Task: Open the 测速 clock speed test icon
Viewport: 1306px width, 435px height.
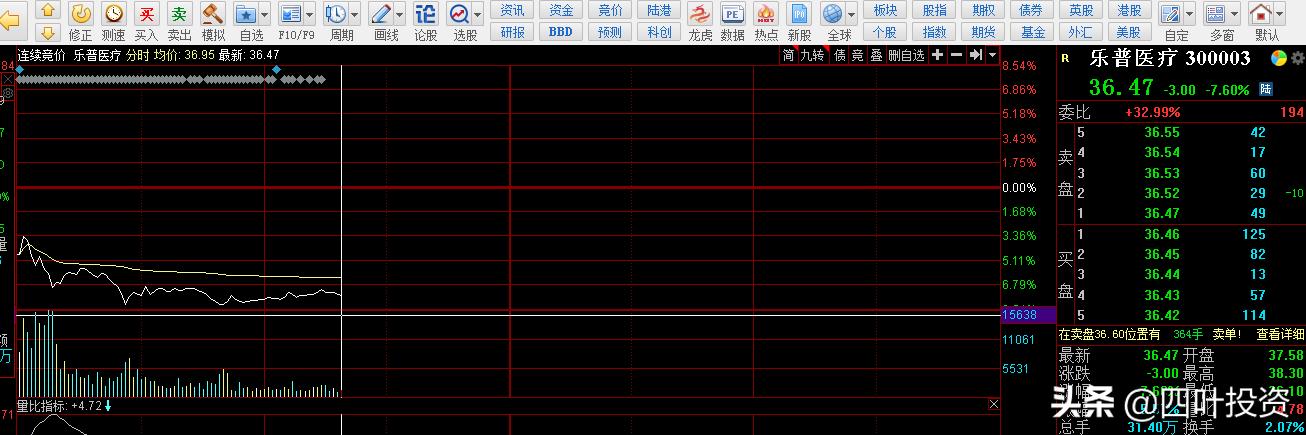Action: pyautogui.click(x=114, y=13)
